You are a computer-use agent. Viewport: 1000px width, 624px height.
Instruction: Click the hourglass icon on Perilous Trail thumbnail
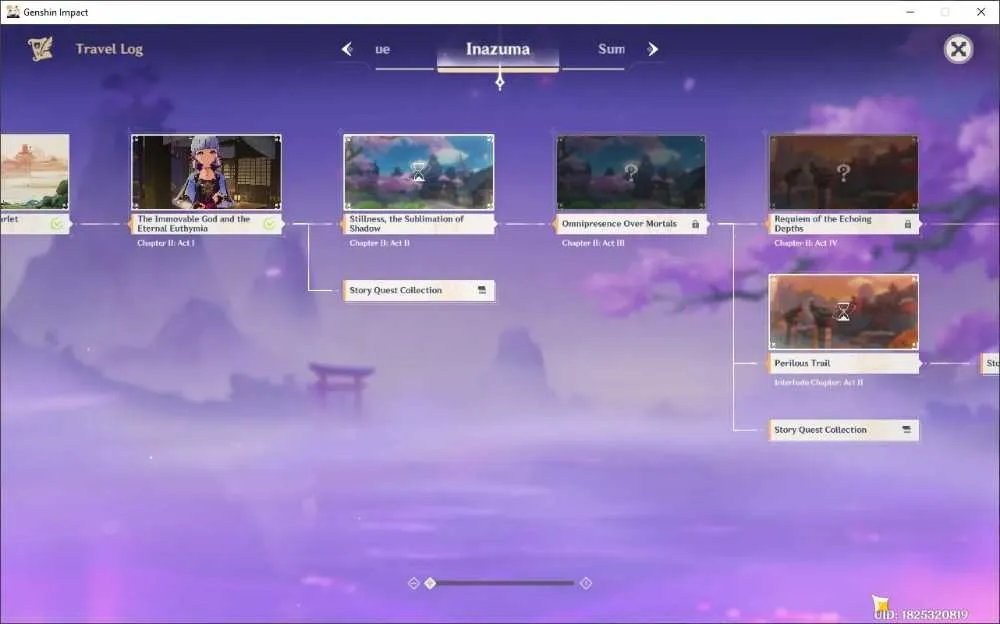(x=843, y=311)
